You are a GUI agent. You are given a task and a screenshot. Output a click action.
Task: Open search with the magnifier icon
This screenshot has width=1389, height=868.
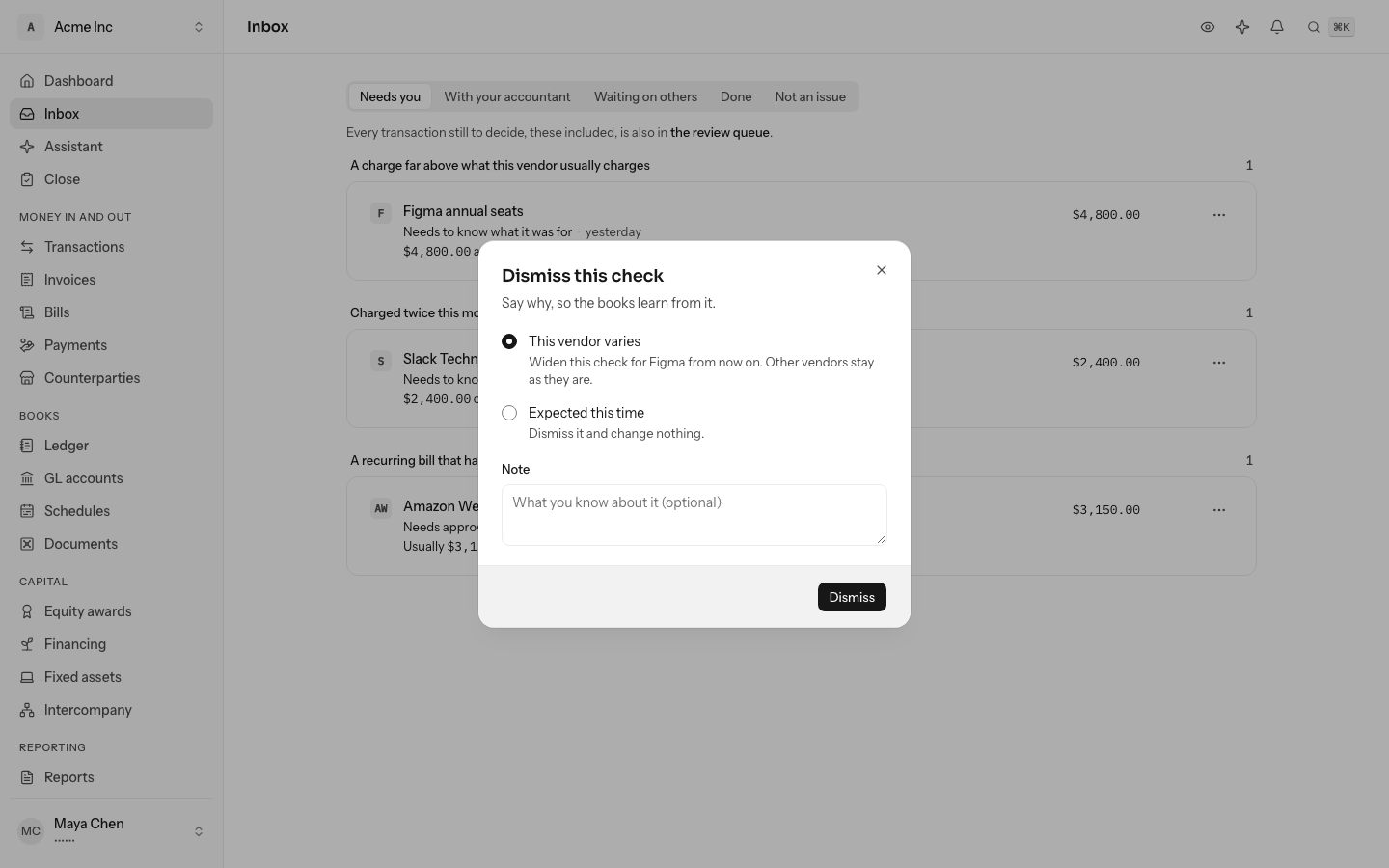coord(1313,27)
